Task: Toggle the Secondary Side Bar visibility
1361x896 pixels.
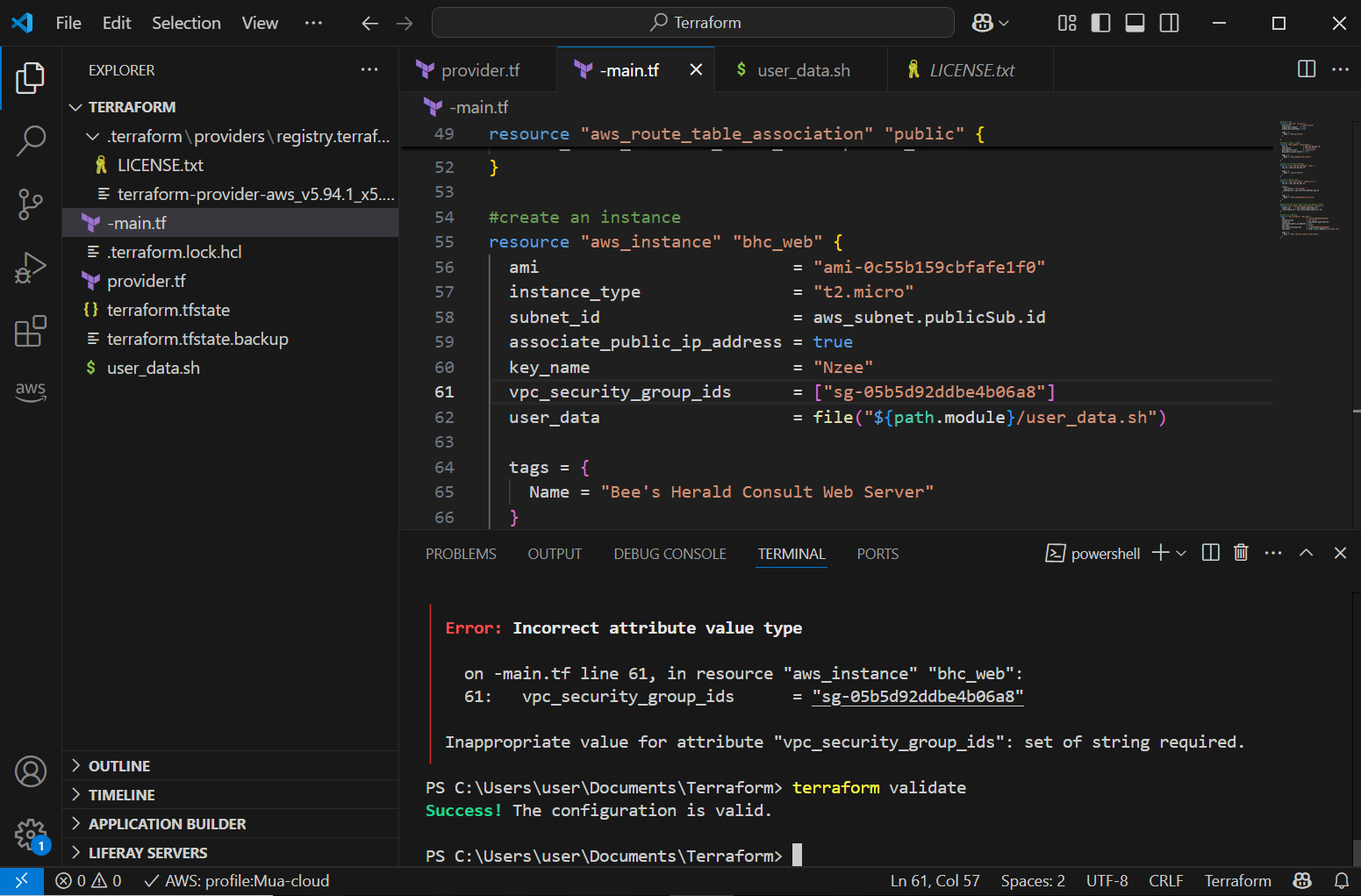Action: pyautogui.click(x=1169, y=24)
